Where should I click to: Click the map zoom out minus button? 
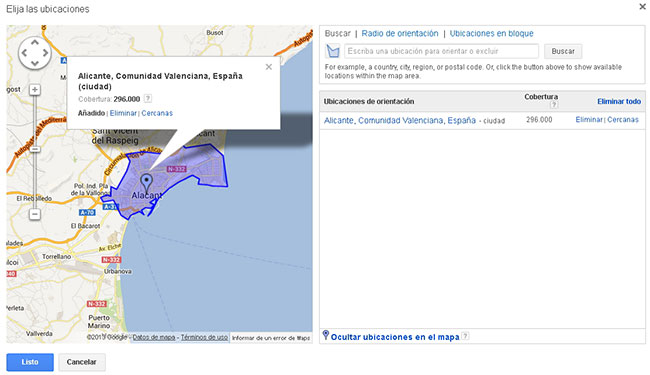click(x=35, y=214)
